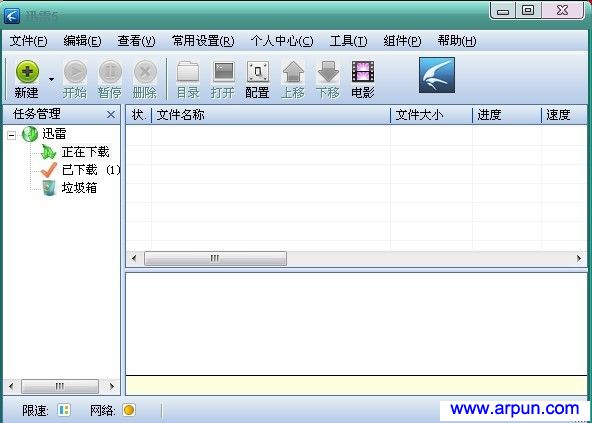Click the tree panel scroll right arrow

coord(111,386)
